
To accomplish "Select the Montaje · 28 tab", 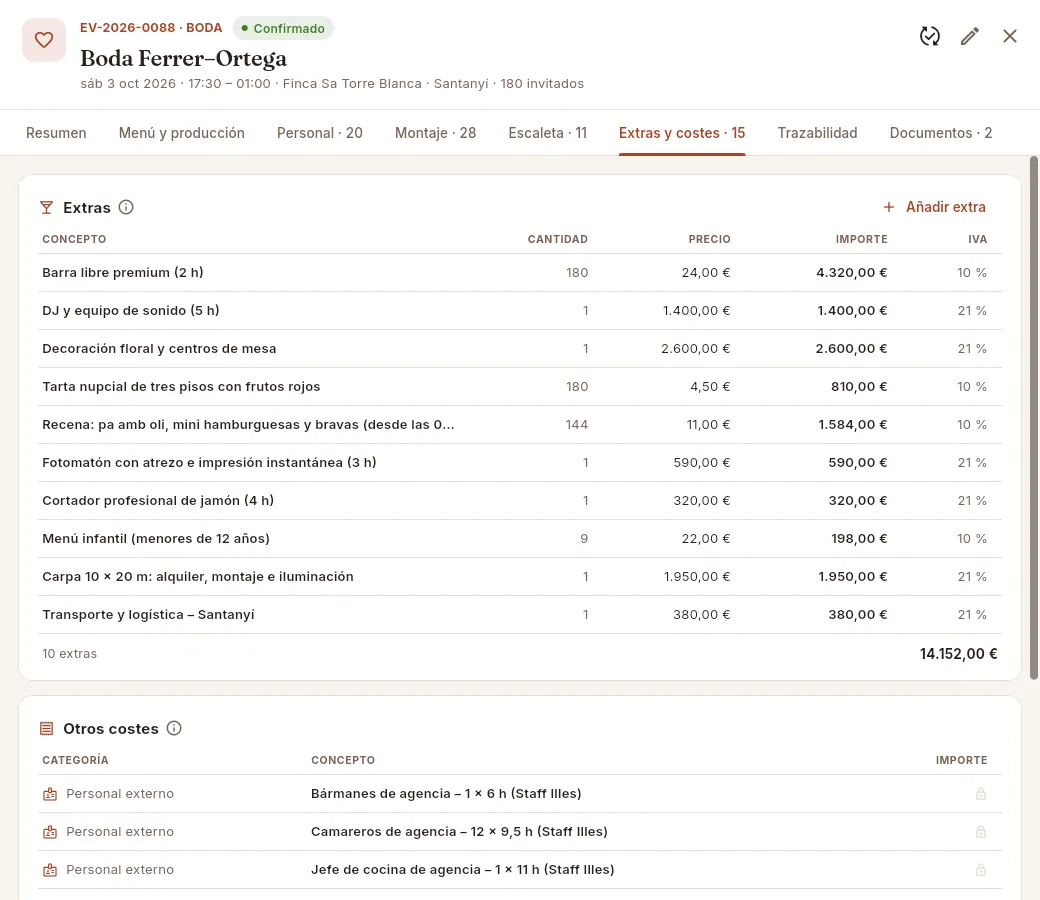I will pos(436,133).
